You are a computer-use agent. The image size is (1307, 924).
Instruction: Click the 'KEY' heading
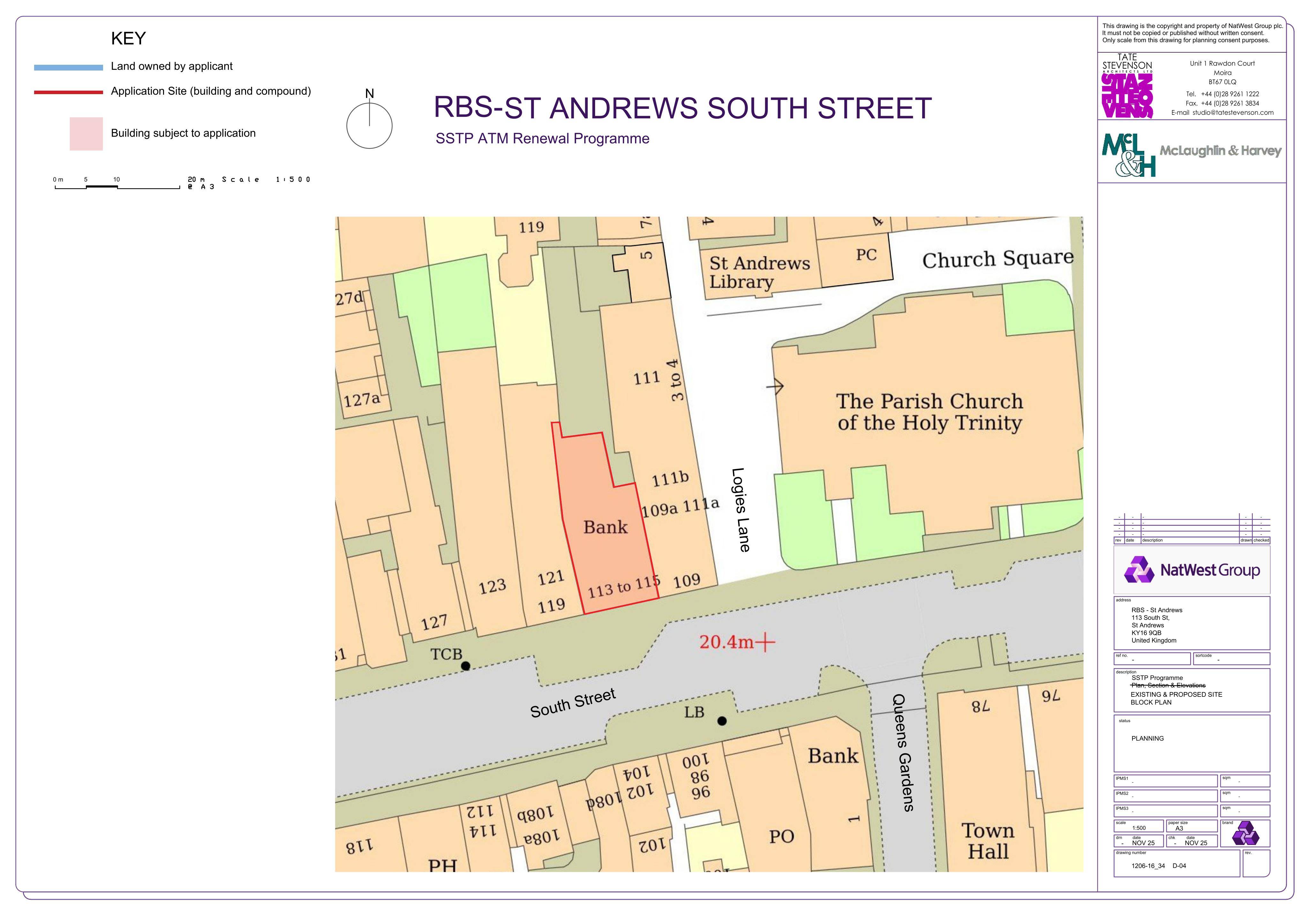click(129, 38)
